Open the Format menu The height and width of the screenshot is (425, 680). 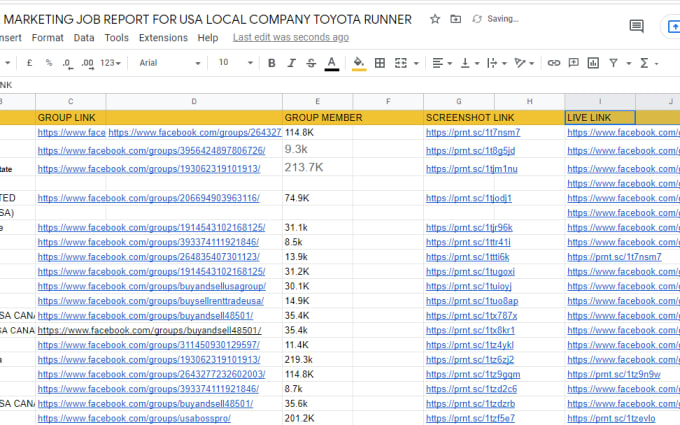47,38
